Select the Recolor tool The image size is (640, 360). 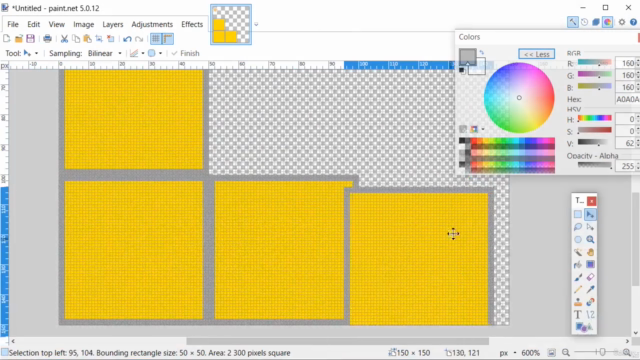pos(590,302)
